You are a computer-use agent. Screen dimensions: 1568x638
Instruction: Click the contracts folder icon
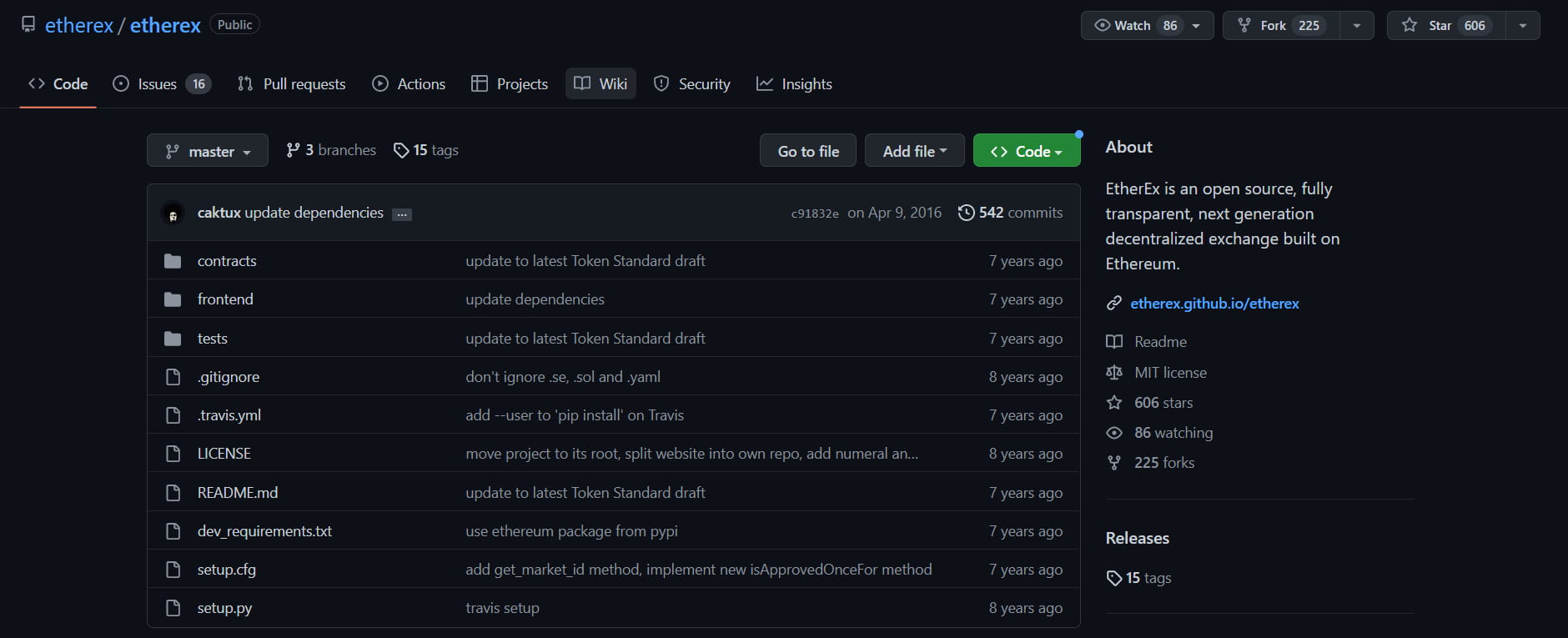click(x=173, y=261)
